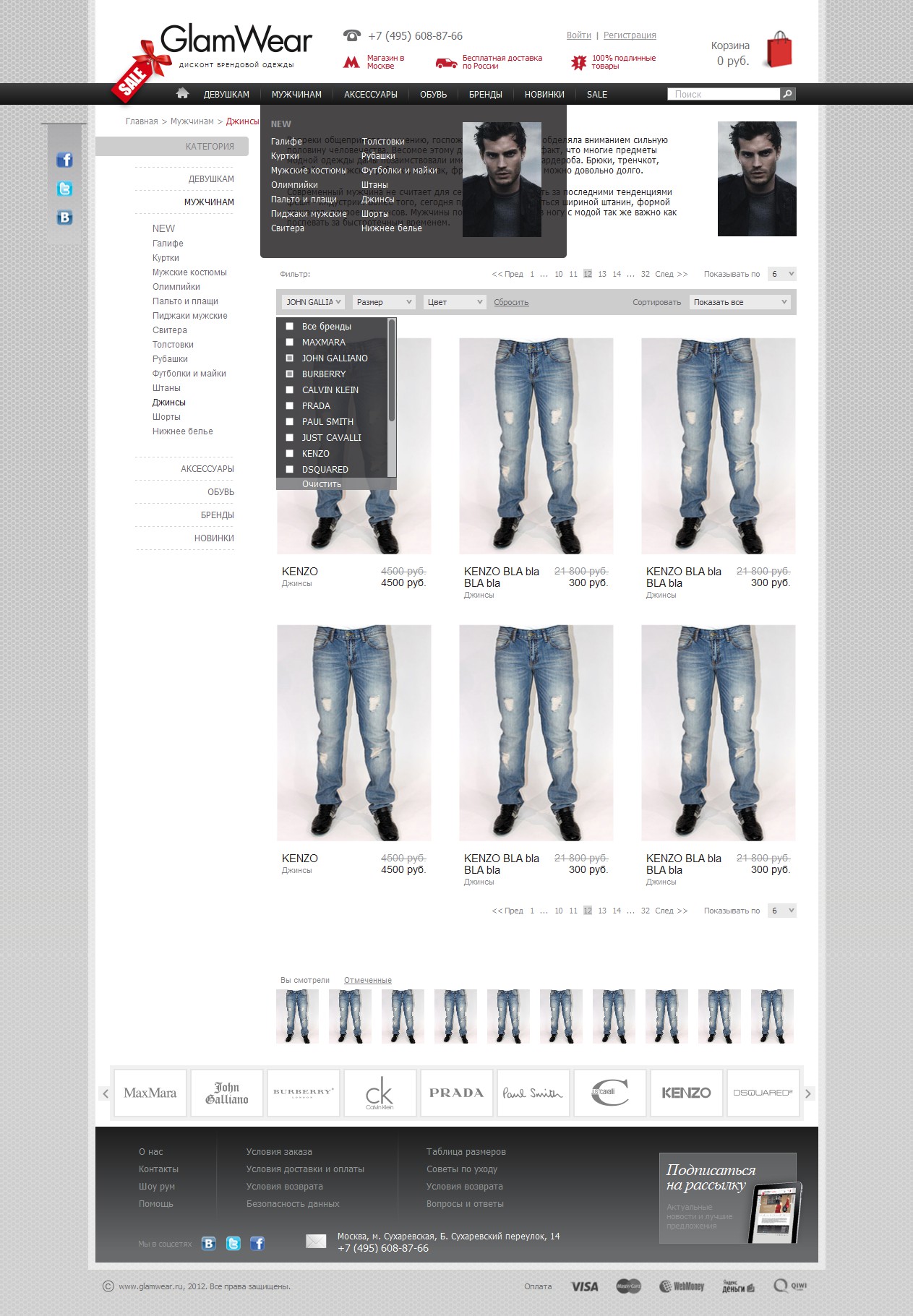Open bottom 'Показывать по' items-per-page dropdown

tap(782, 911)
